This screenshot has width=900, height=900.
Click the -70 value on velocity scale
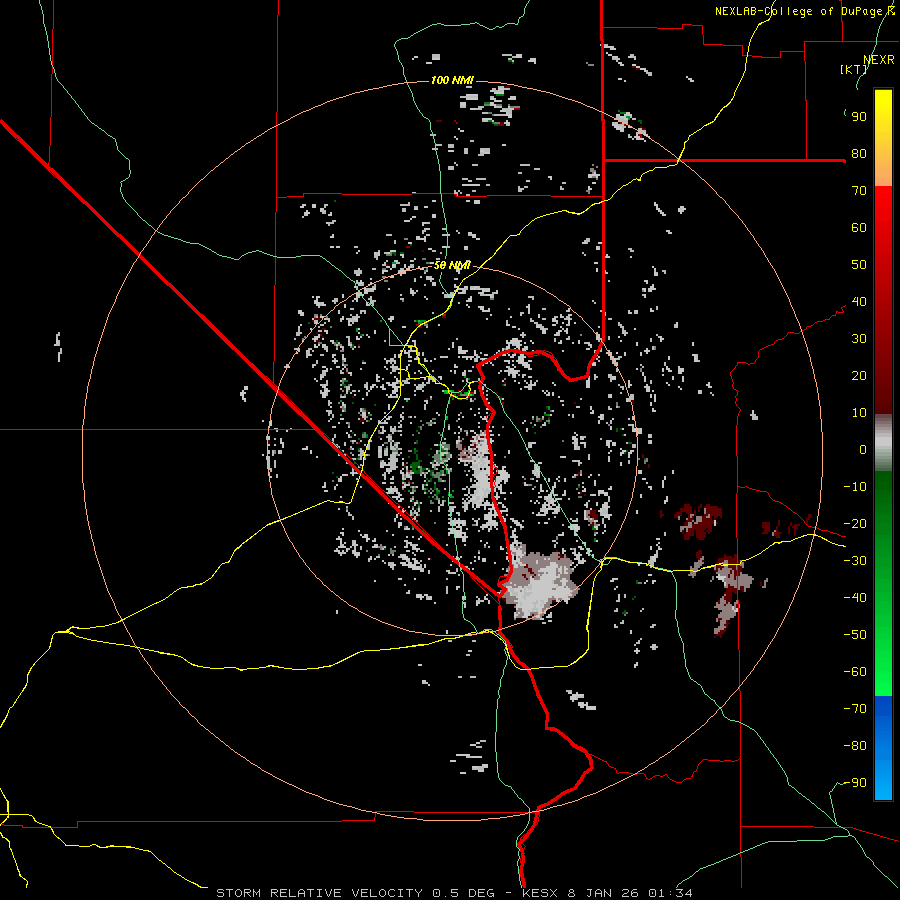[855, 709]
